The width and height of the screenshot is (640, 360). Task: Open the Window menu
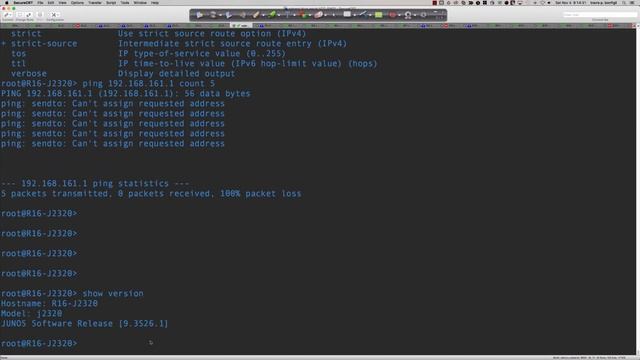point(140,2)
